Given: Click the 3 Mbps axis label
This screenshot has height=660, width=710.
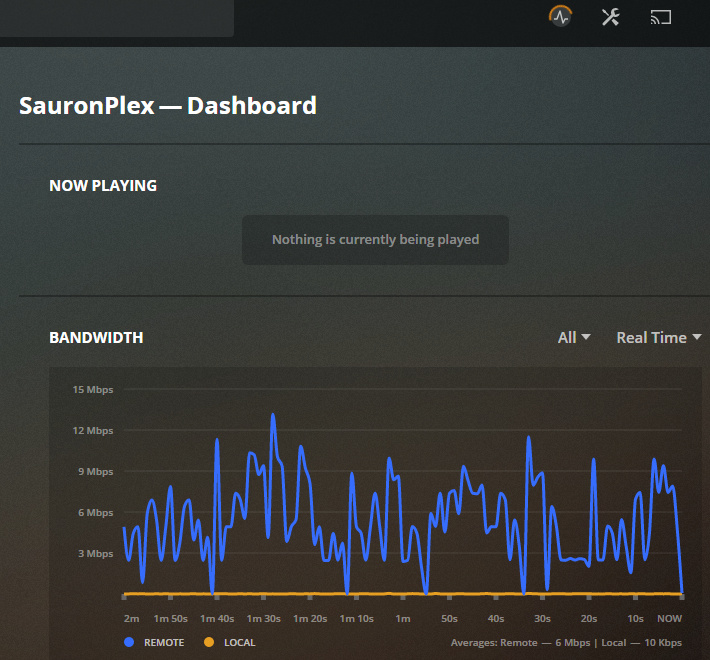Looking at the screenshot, I should click(x=96, y=554).
